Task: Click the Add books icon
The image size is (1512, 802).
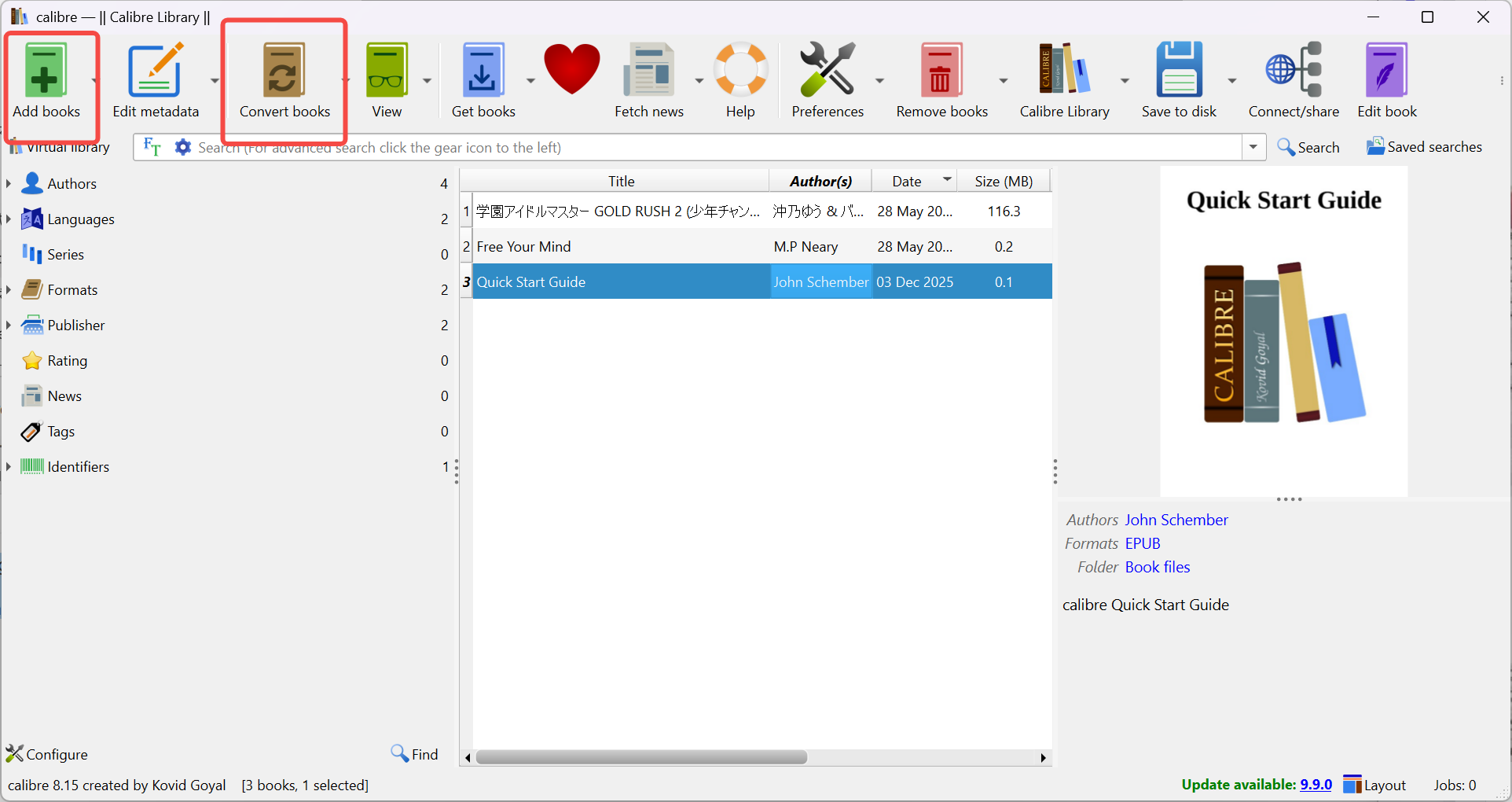Action: (45, 71)
